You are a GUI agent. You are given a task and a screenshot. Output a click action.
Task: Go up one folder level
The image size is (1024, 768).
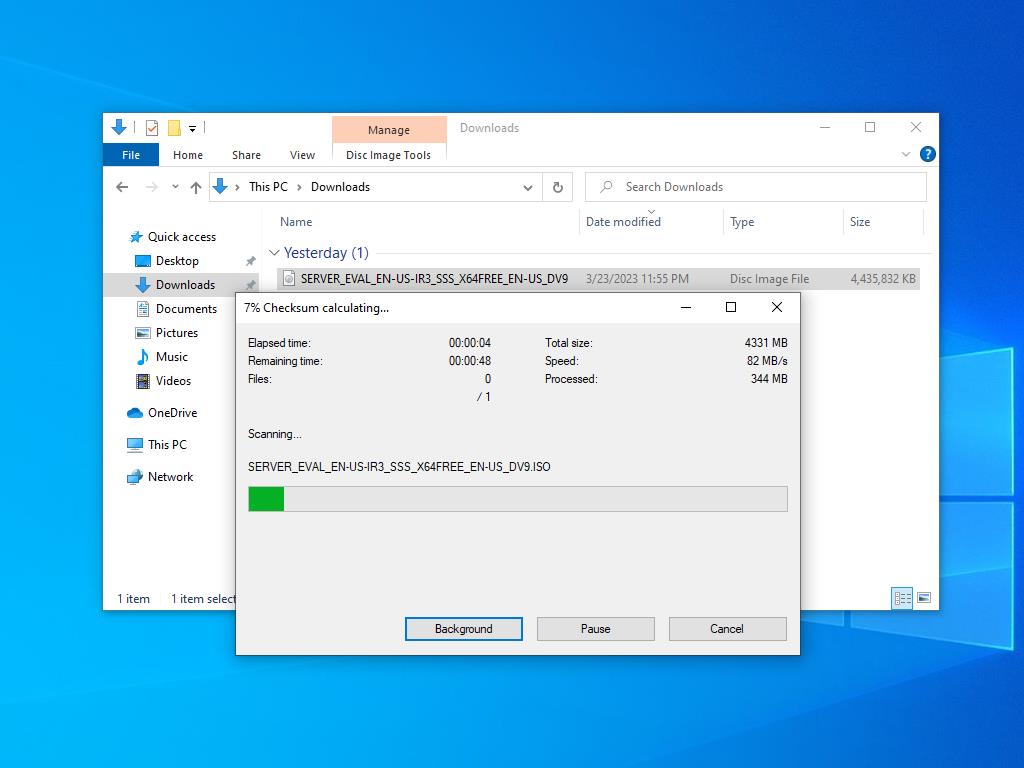pyautogui.click(x=196, y=187)
